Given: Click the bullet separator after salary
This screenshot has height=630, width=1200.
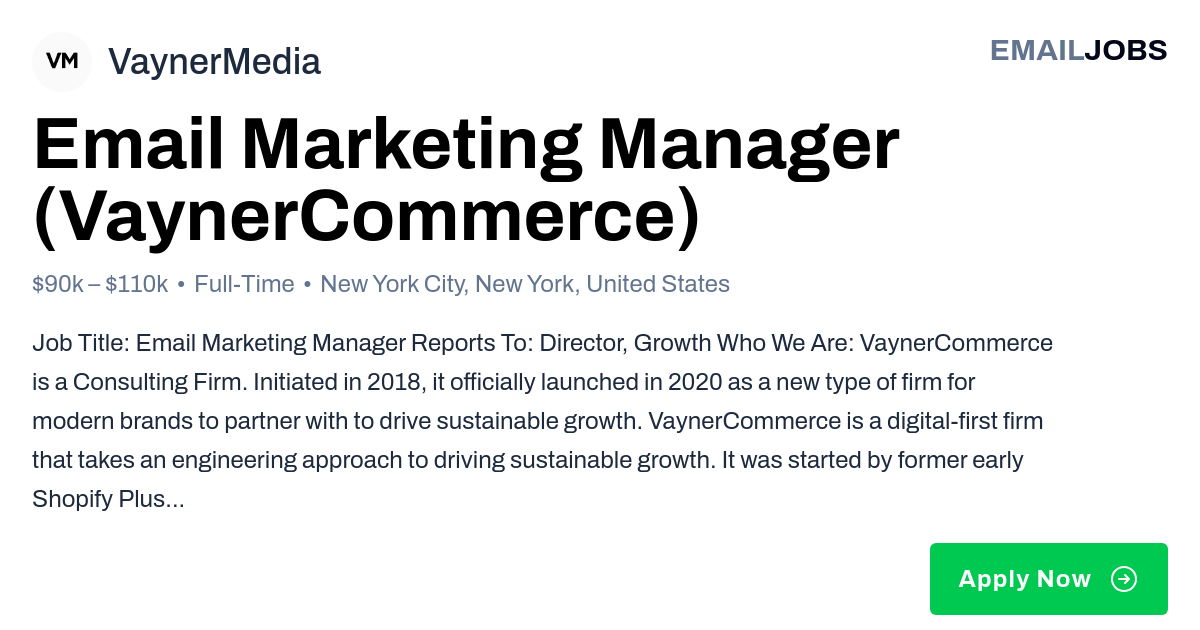Looking at the screenshot, I should coord(181,285).
